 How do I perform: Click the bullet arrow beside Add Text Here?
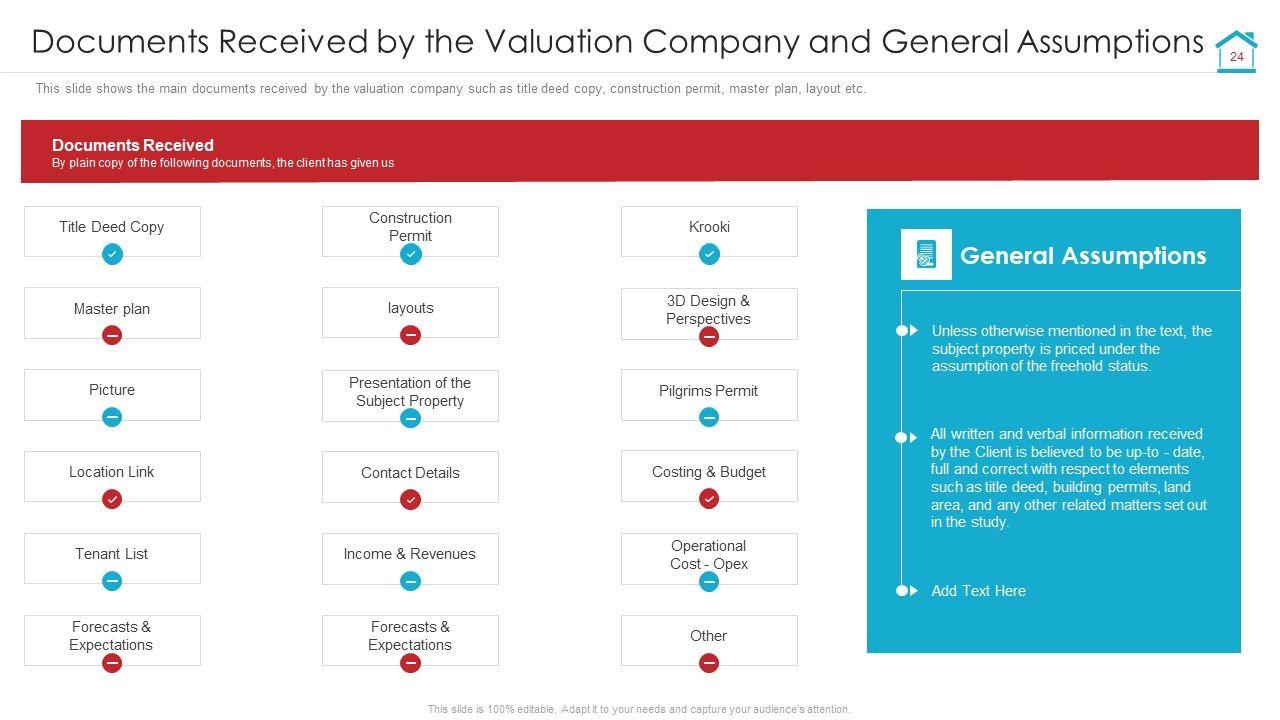pyautogui.click(x=907, y=591)
